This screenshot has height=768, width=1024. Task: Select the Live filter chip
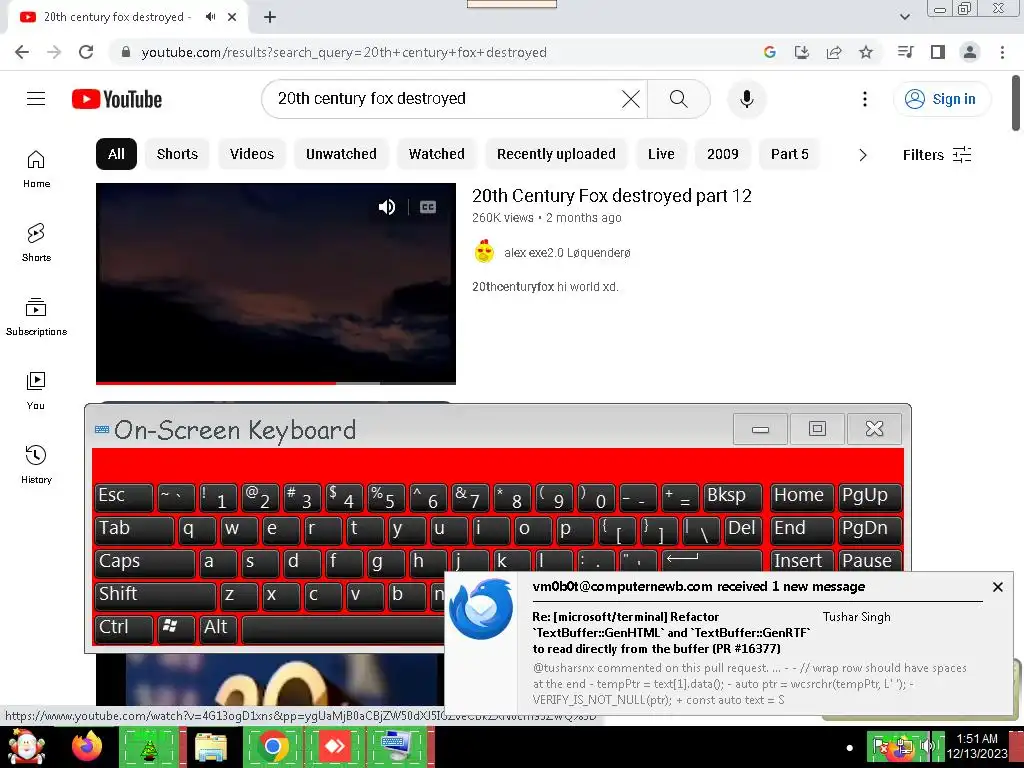[661, 154]
